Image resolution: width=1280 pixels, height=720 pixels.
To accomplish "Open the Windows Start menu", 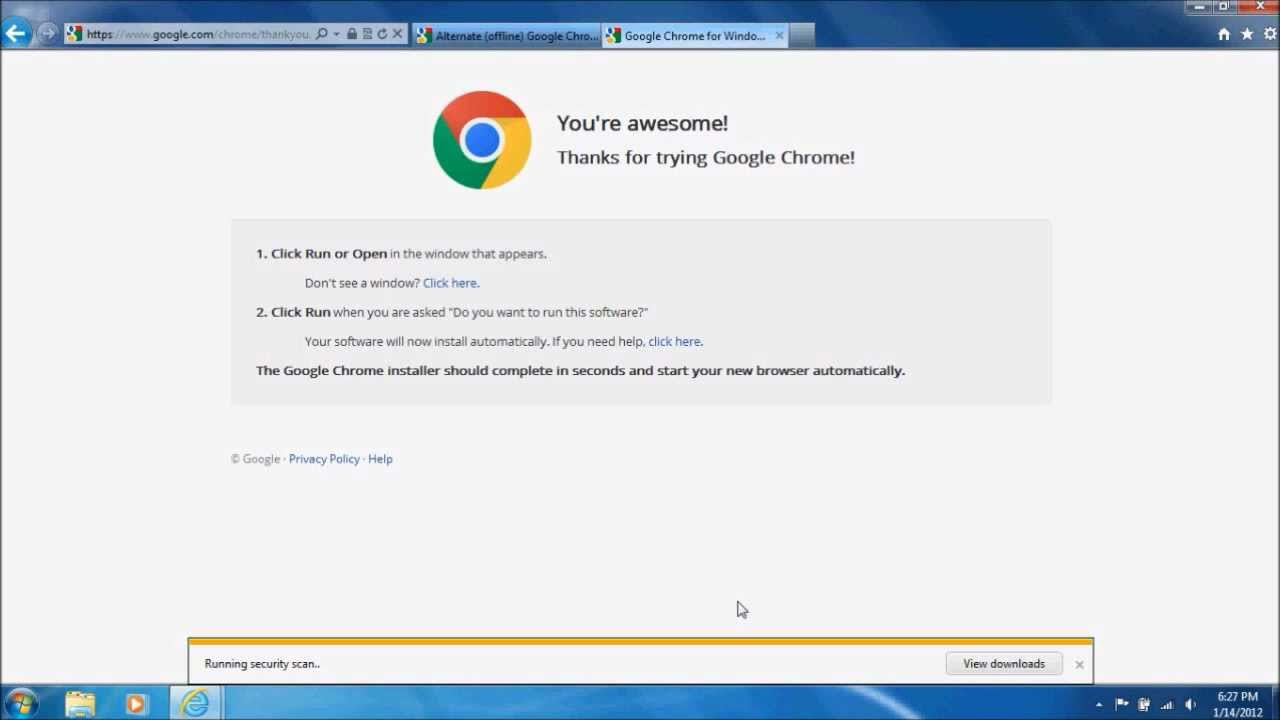I will coord(22,704).
